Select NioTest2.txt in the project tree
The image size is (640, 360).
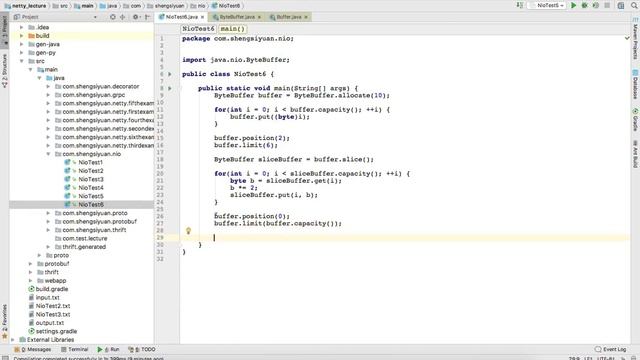point(53,306)
